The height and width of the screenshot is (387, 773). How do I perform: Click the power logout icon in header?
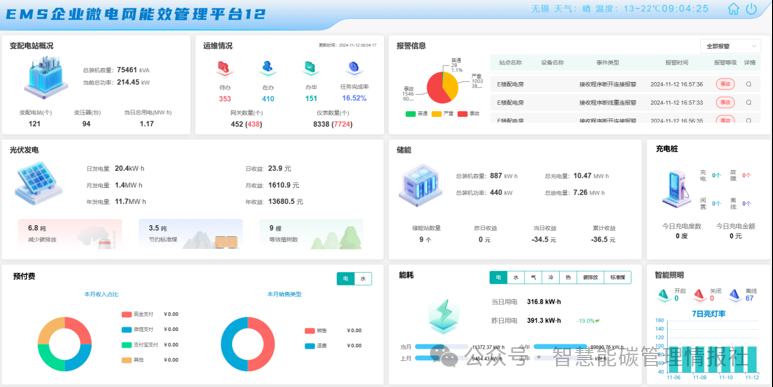pos(751,9)
